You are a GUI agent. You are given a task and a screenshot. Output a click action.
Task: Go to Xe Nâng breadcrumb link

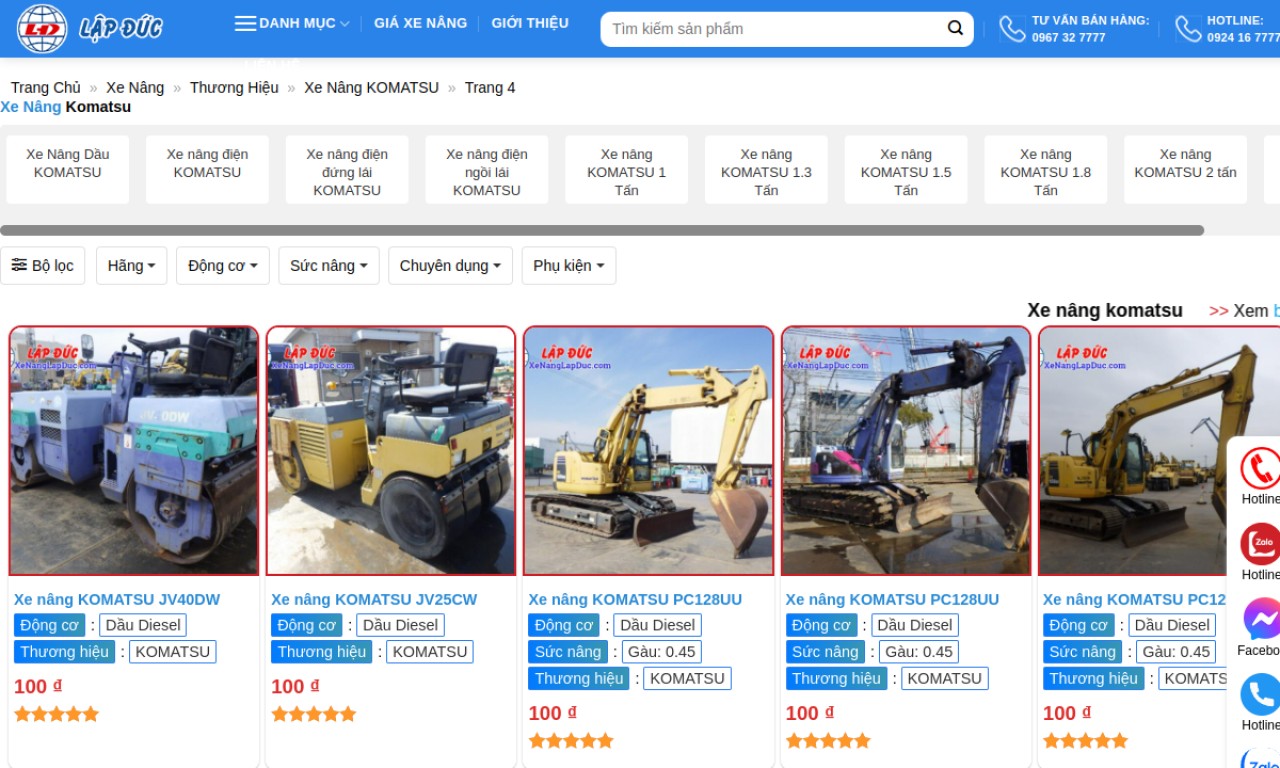[135, 88]
